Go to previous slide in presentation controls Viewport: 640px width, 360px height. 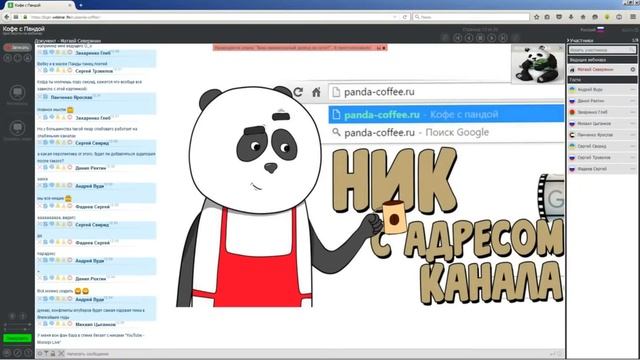[x=469, y=38]
